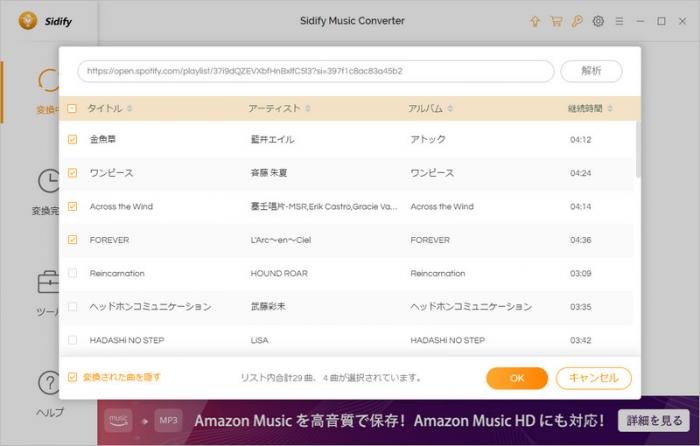Screen dimensions: 700x446
Task: Select artist 藍井エイル
Action: coord(272,139)
